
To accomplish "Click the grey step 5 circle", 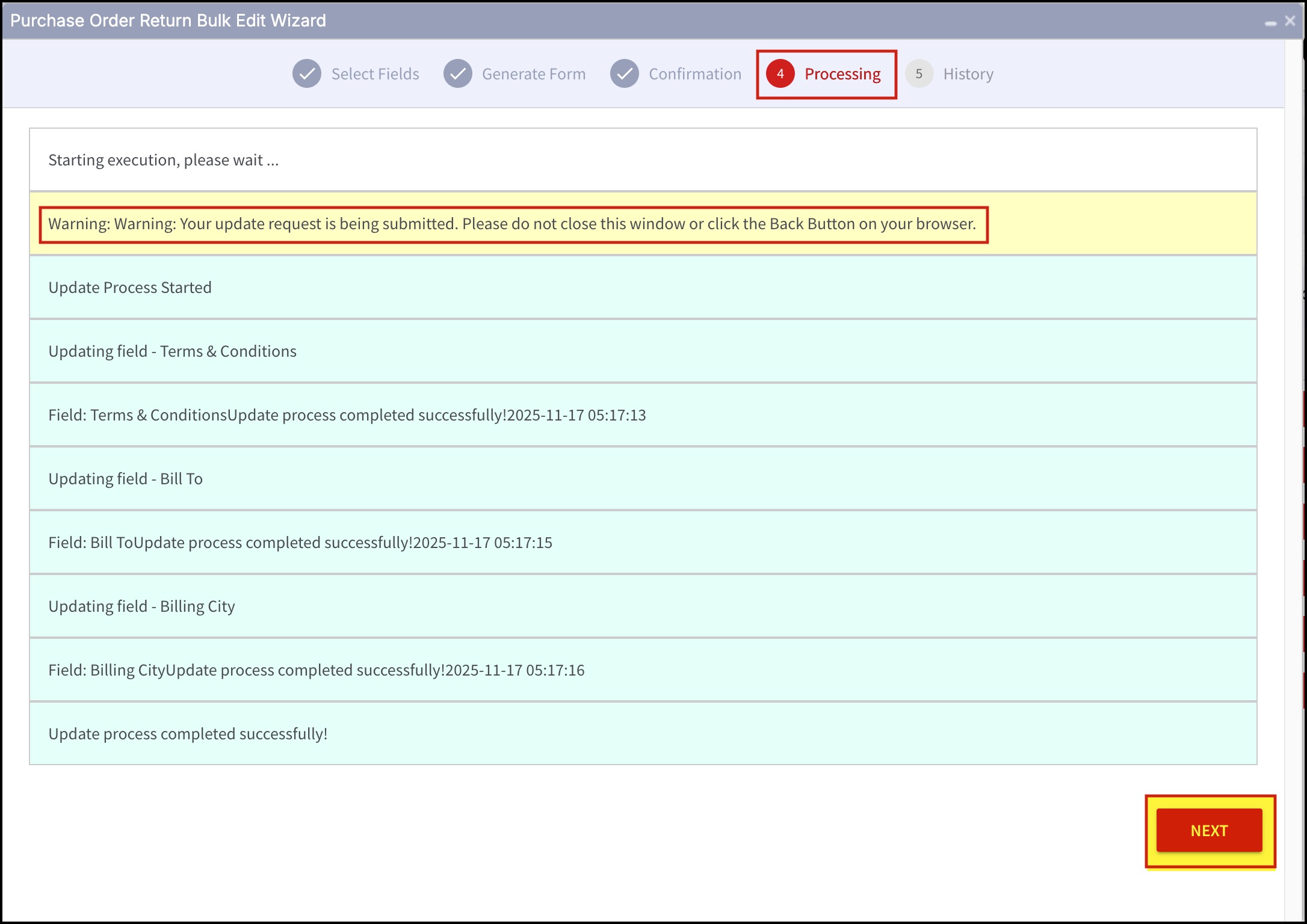I will [919, 74].
